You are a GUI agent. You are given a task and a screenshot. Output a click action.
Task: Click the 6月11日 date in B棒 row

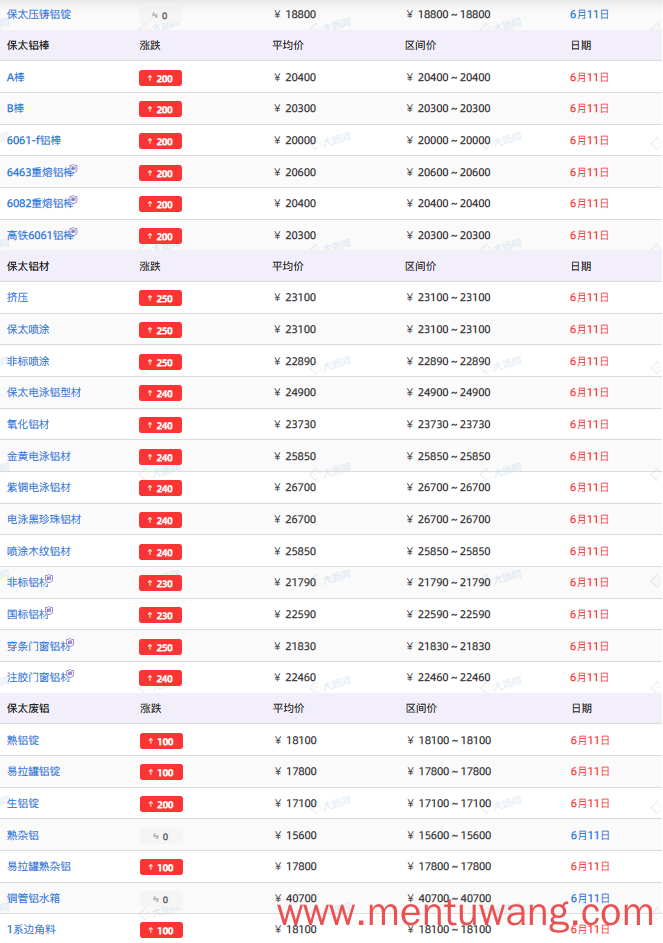click(590, 109)
